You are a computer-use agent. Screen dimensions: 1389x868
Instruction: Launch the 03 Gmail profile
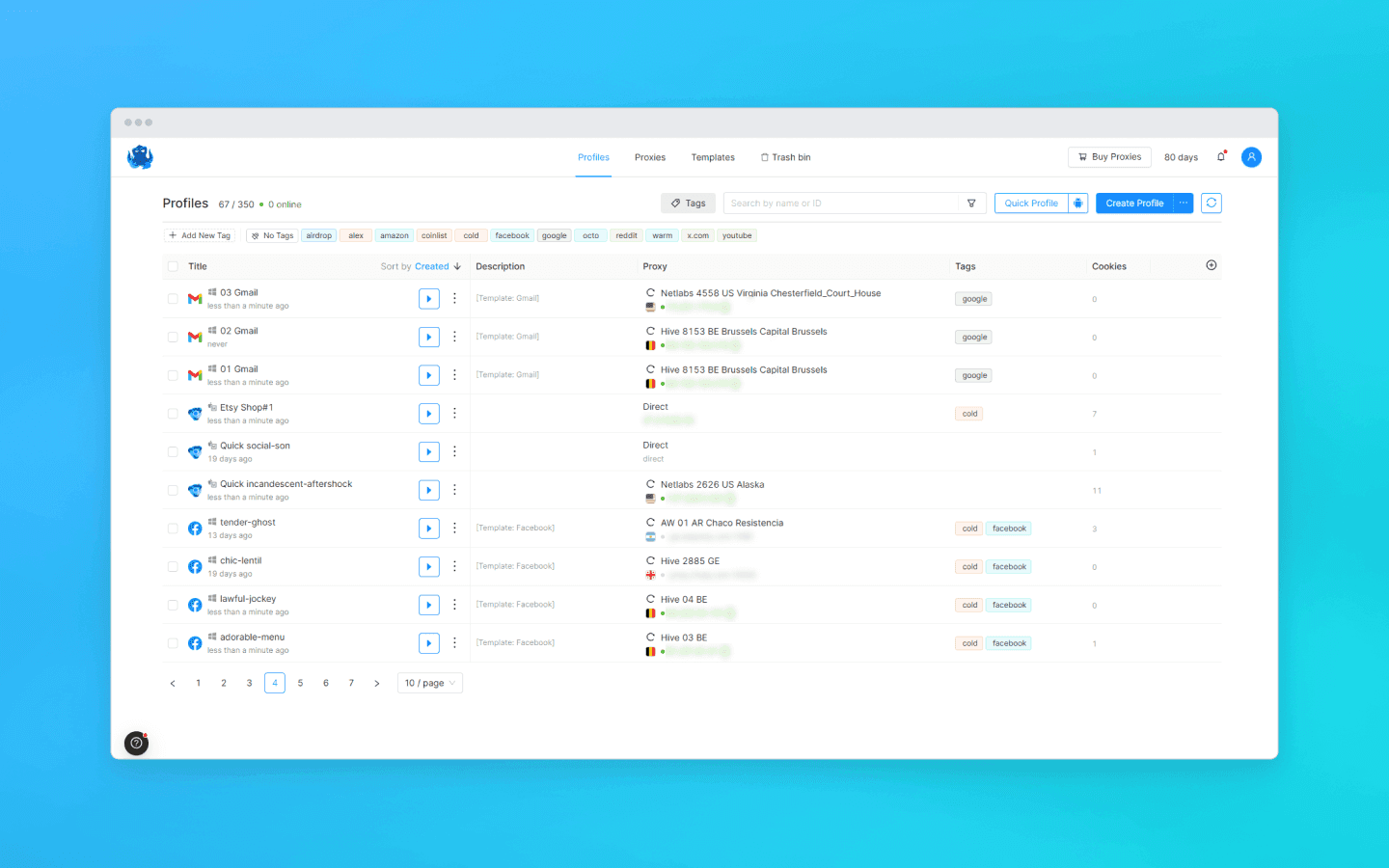coord(429,299)
